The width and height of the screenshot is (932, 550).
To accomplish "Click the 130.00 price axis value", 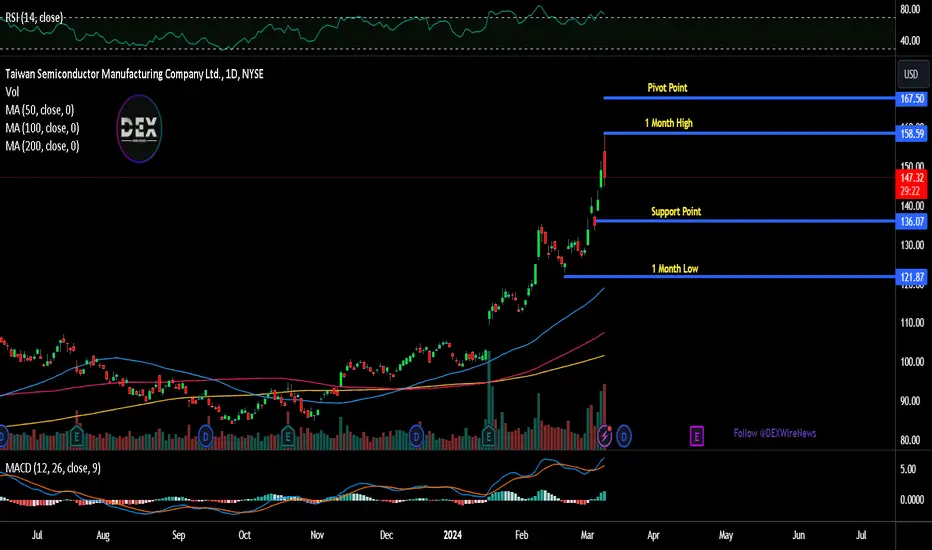I will click(912, 245).
